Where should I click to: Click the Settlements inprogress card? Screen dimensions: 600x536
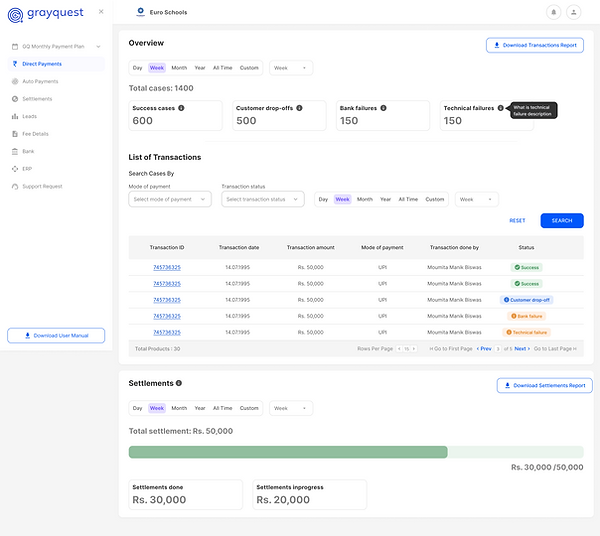tap(310, 494)
